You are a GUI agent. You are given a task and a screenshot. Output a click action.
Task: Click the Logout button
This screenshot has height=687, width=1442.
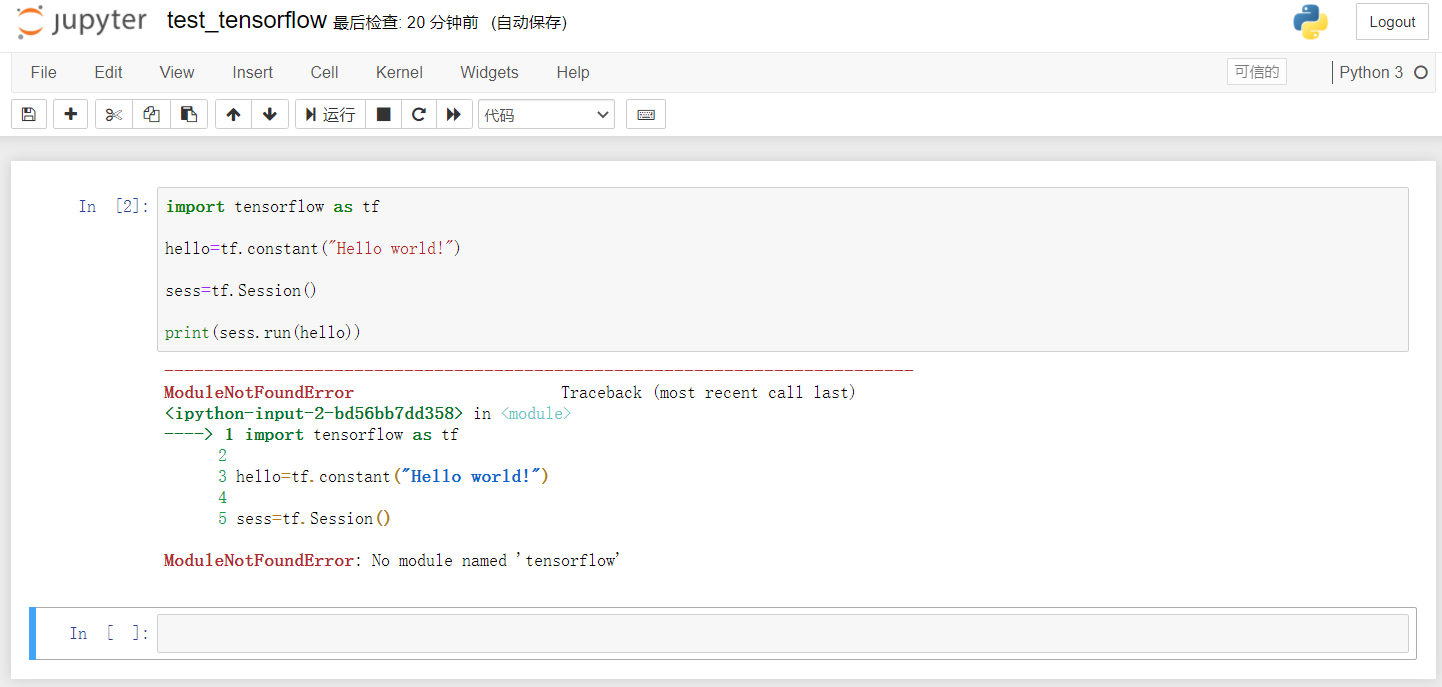click(1392, 22)
